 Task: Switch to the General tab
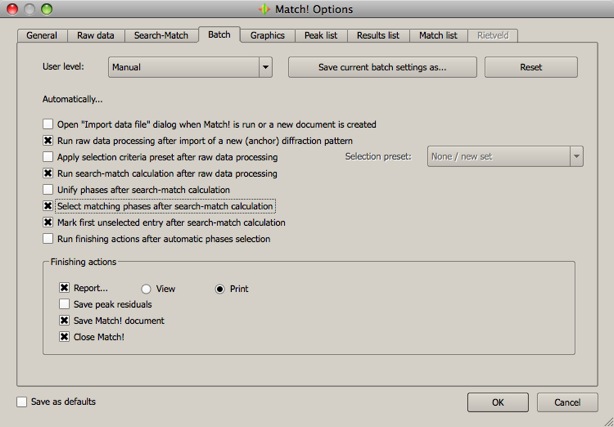click(42, 35)
